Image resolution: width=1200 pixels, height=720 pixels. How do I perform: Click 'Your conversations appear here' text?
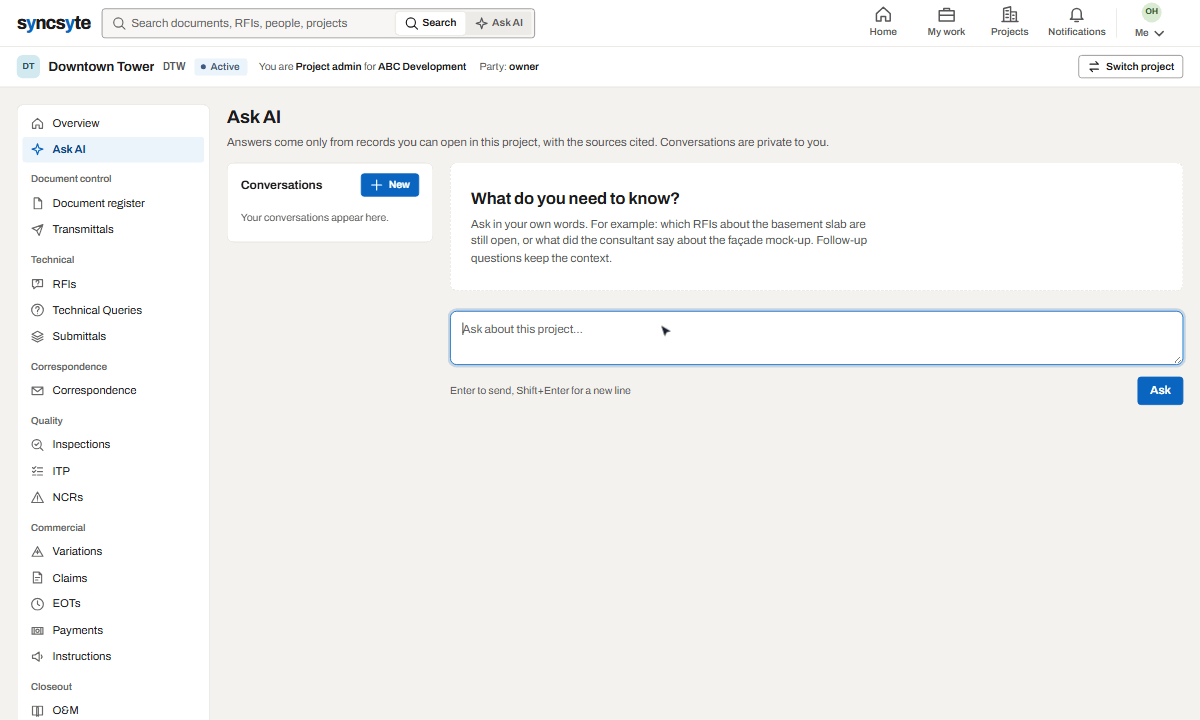click(315, 217)
